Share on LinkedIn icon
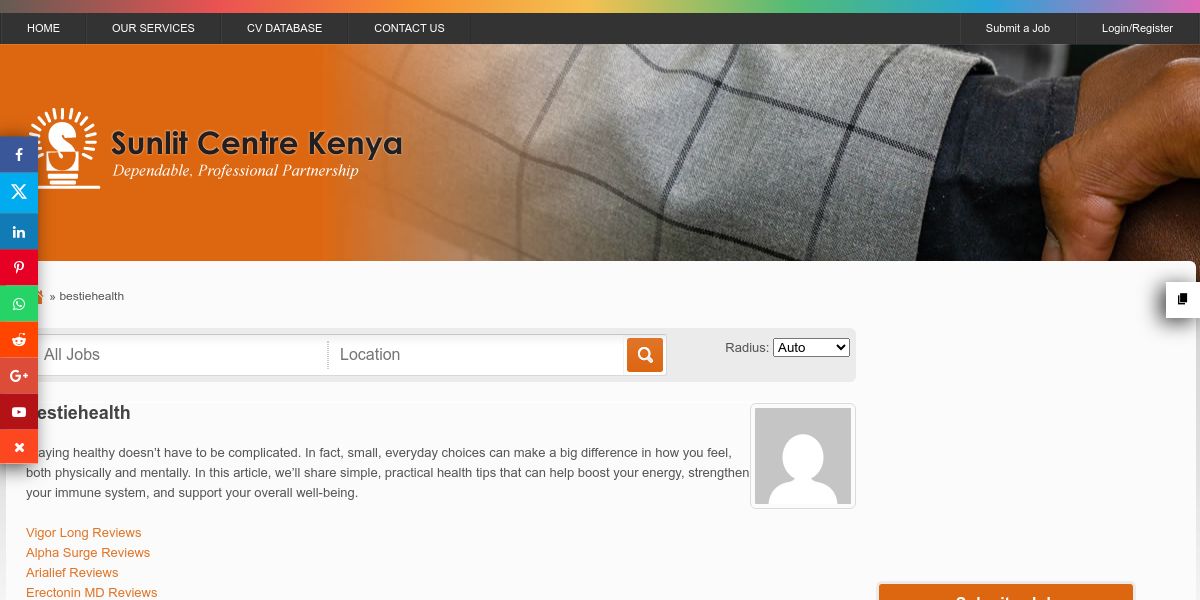This screenshot has width=1200, height=600. pyautogui.click(x=19, y=232)
